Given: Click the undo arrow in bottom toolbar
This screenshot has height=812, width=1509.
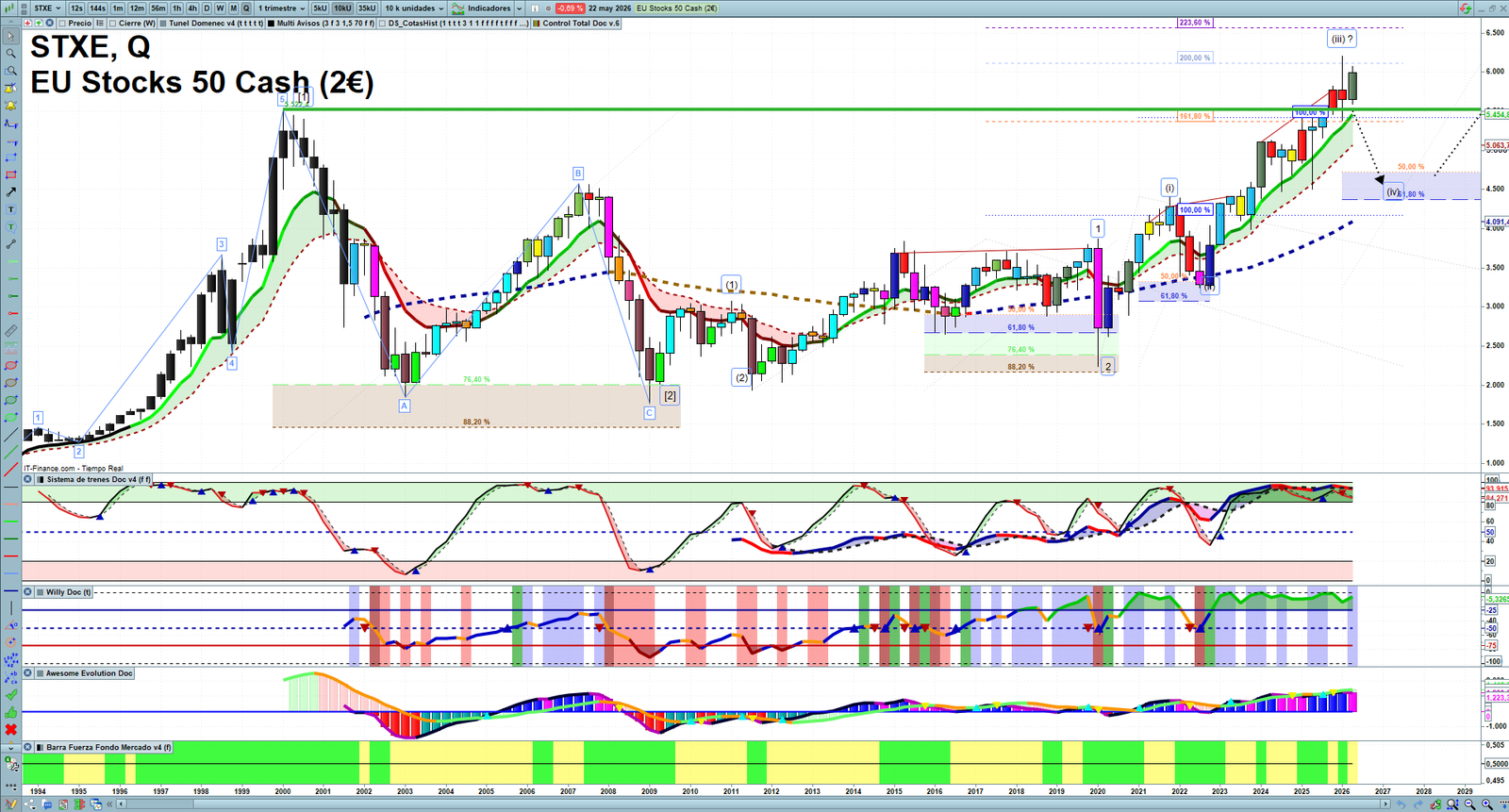Looking at the screenshot, I should 1401,804.
